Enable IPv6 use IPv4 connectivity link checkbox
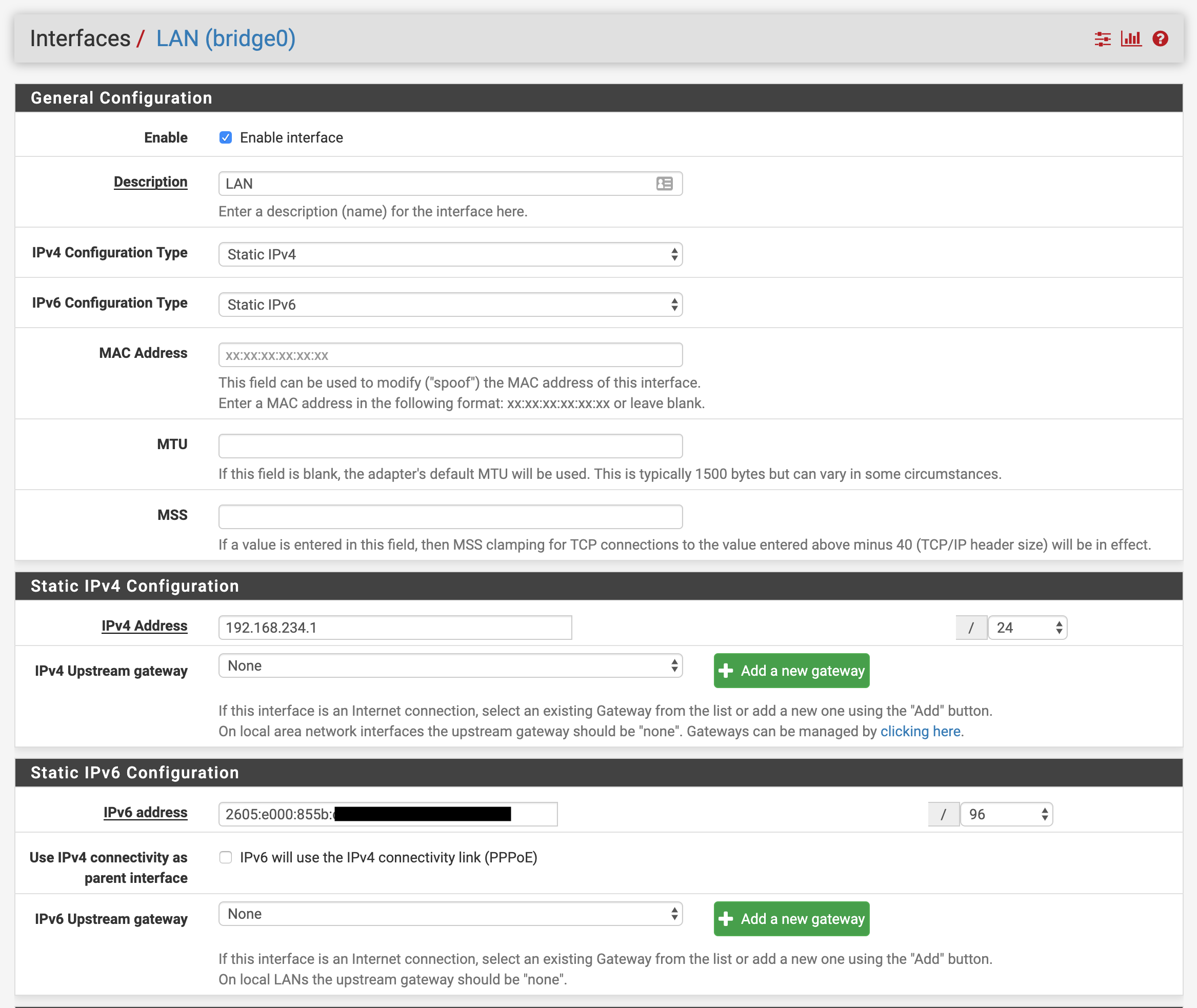The height and width of the screenshot is (1008, 1197). click(x=226, y=857)
